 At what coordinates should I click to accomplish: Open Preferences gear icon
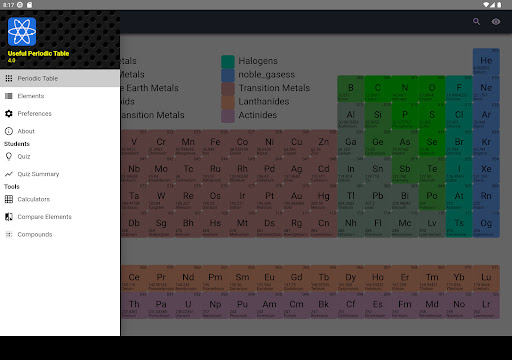[9, 114]
